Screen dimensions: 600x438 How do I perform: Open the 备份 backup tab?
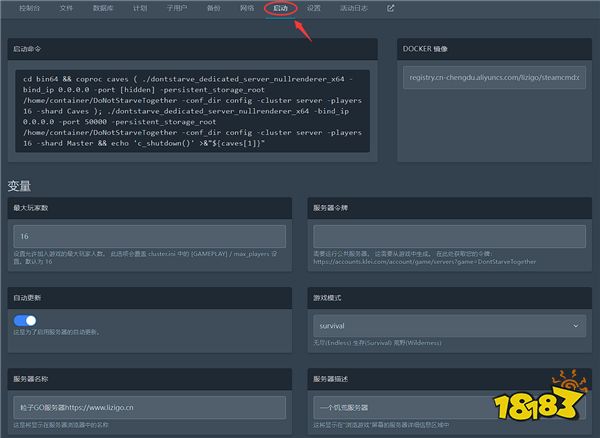[213, 8]
